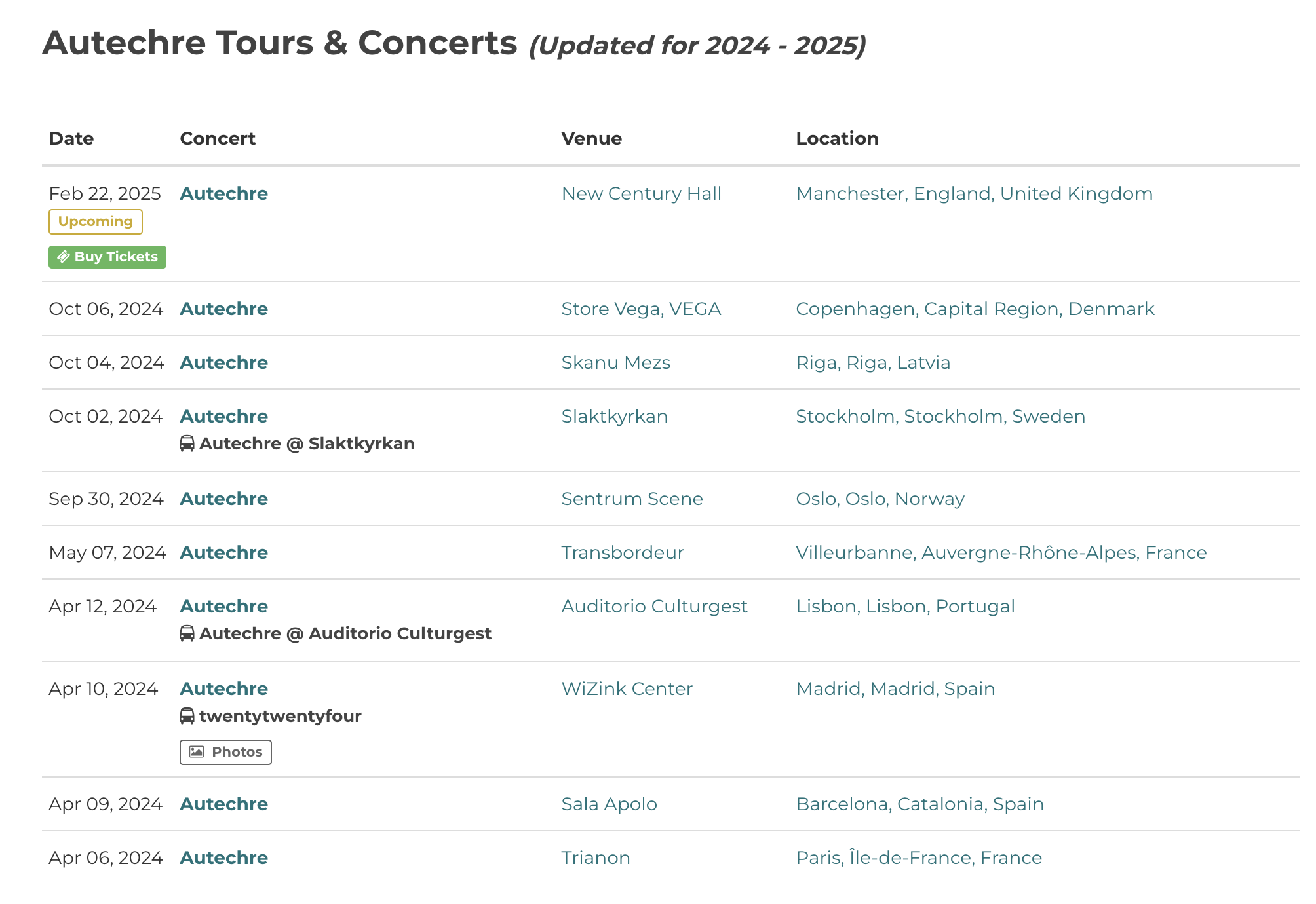Open the Store Vega, VEGA venue page
The height and width of the screenshot is (904, 1316).
click(x=641, y=309)
